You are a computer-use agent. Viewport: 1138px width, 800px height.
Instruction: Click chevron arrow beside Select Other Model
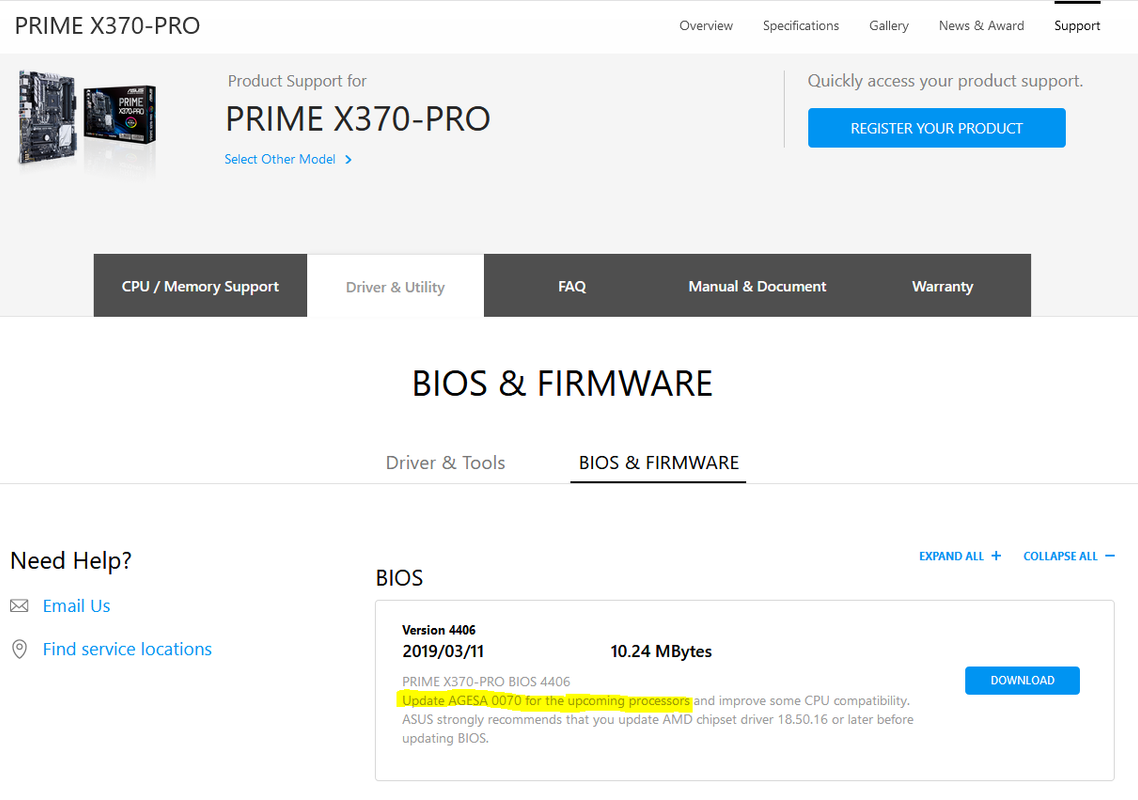(x=348, y=160)
